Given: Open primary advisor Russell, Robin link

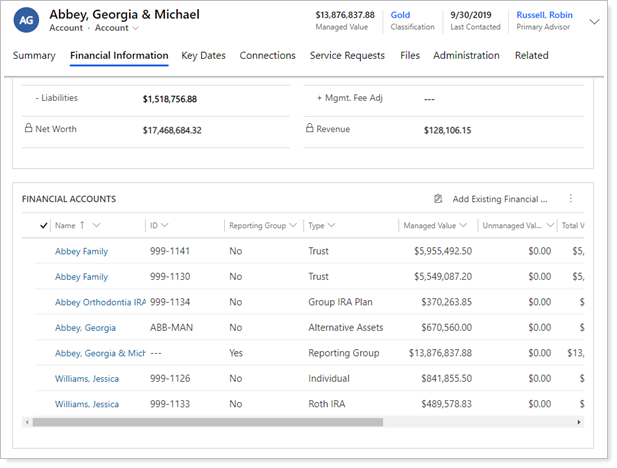Looking at the screenshot, I should (545, 15).
